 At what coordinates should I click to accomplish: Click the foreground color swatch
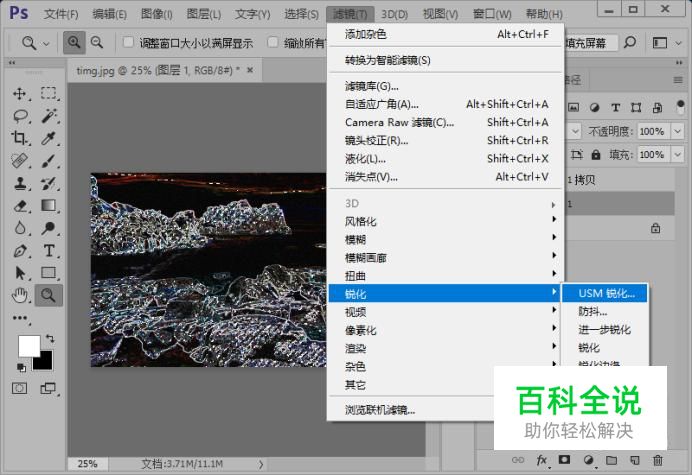click(x=28, y=345)
